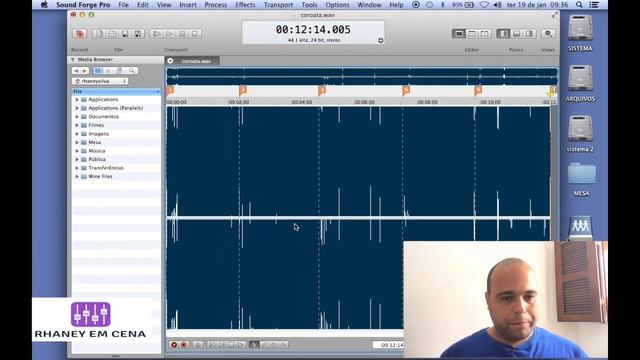Click the volume icon in the menu bar
This screenshot has width=640, height=360.
497,5
